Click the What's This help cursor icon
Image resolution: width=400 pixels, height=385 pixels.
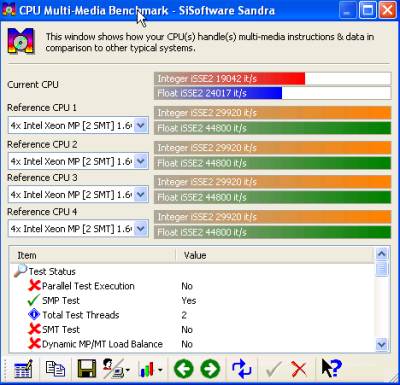click(x=331, y=368)
